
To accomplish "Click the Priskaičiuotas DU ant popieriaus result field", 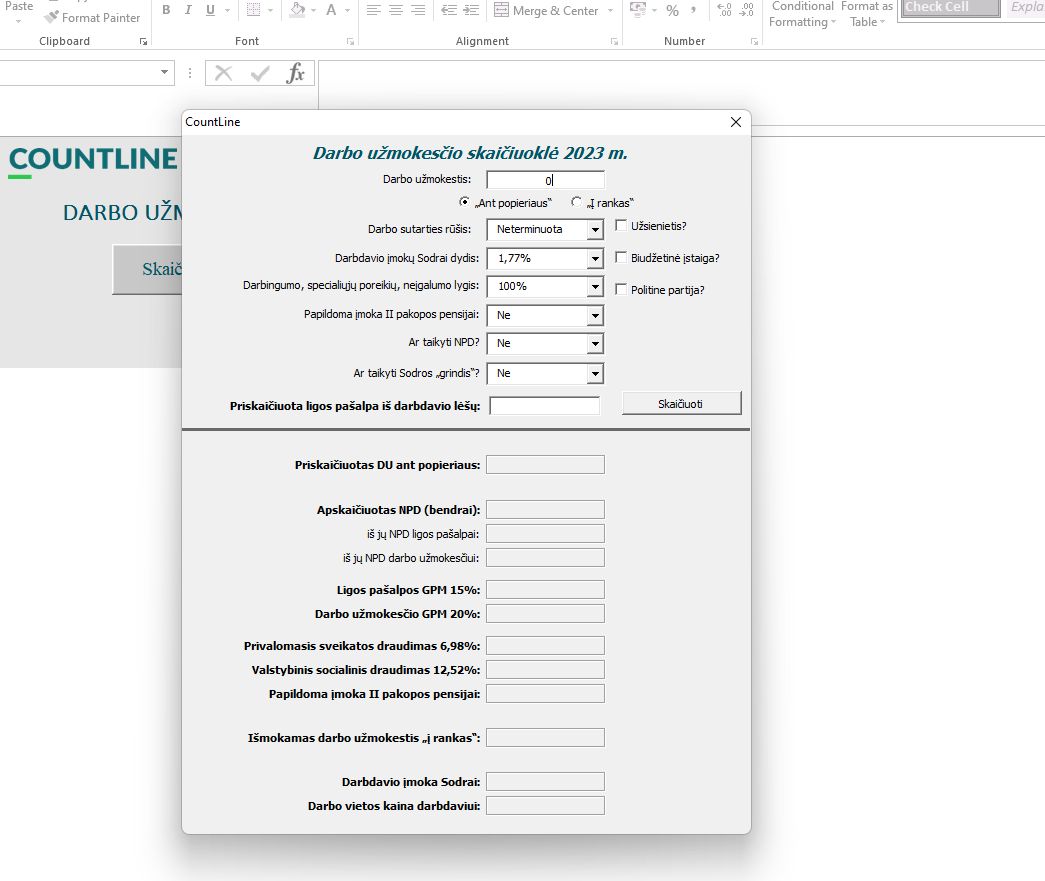I will 545,464.
